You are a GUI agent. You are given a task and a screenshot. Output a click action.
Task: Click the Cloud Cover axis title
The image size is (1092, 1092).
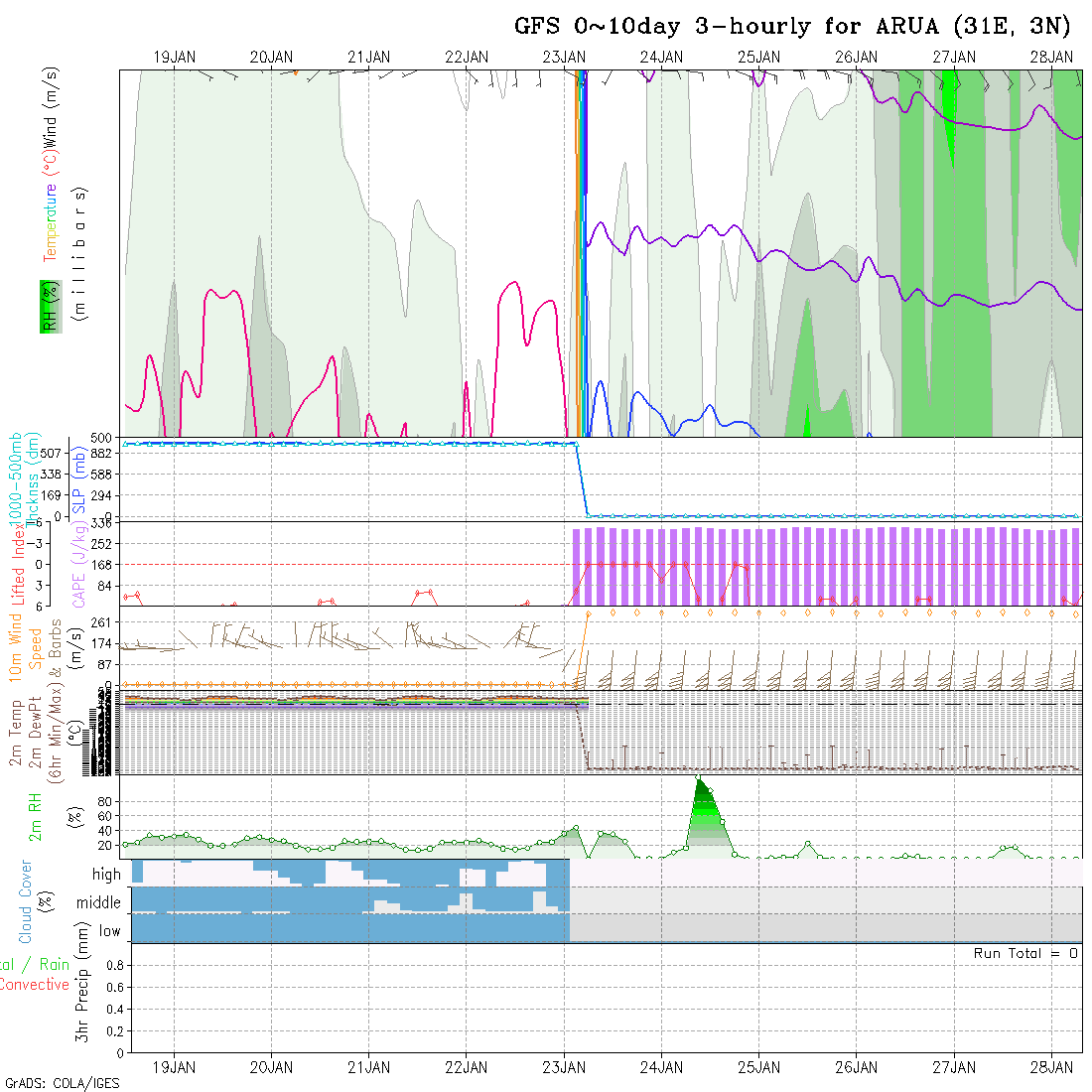point(26,901)
